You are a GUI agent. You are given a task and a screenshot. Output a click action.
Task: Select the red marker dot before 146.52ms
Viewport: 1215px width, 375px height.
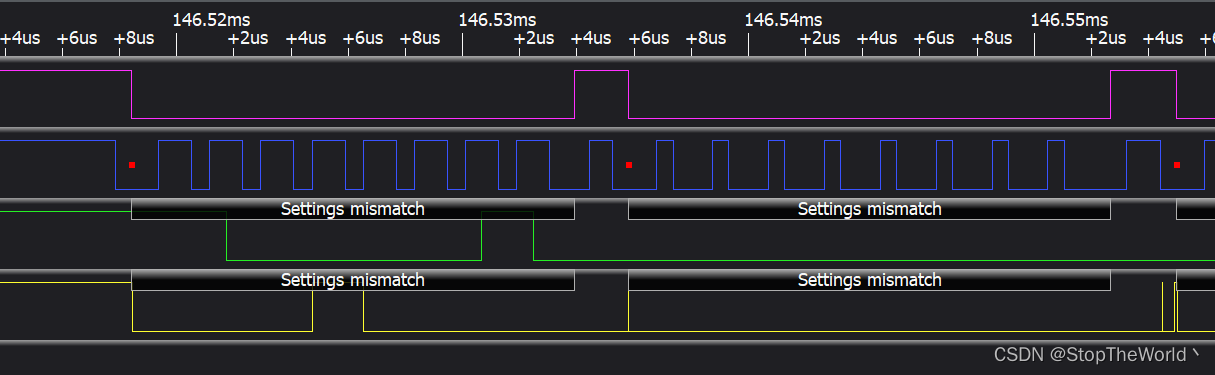coord(132,164)
